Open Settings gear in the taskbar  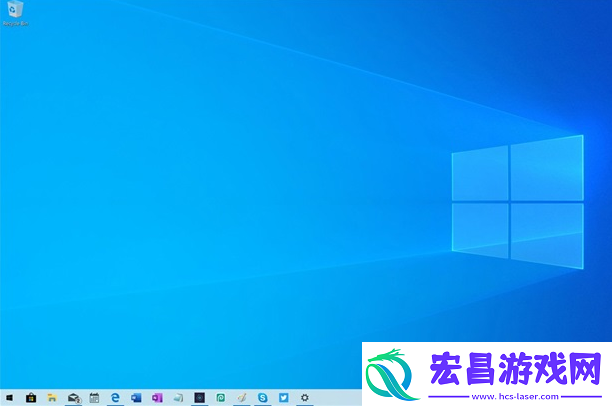(x=305, y=398)
